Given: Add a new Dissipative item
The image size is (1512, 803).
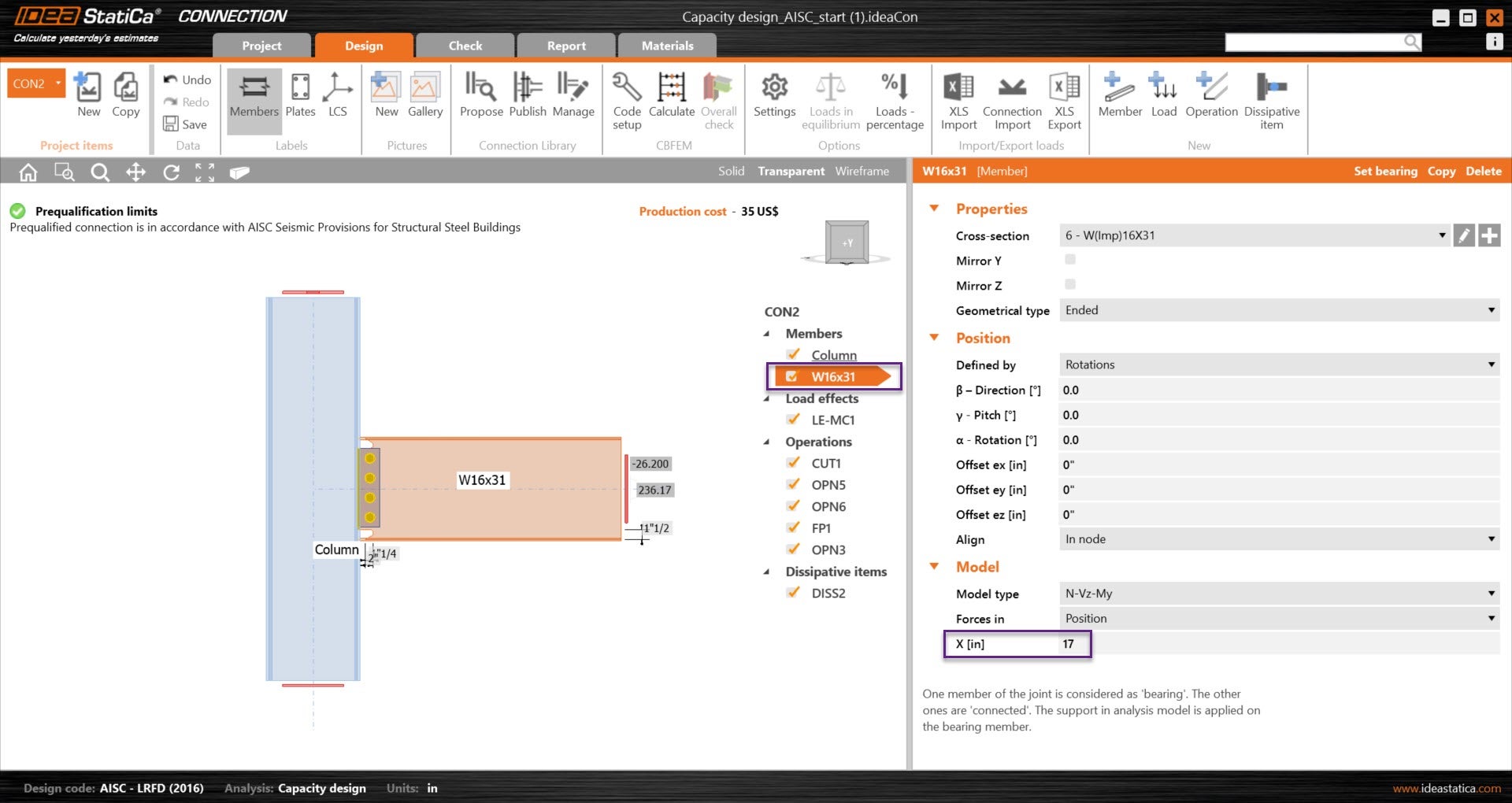Looking at the screenshot, I should (1272, 98).
